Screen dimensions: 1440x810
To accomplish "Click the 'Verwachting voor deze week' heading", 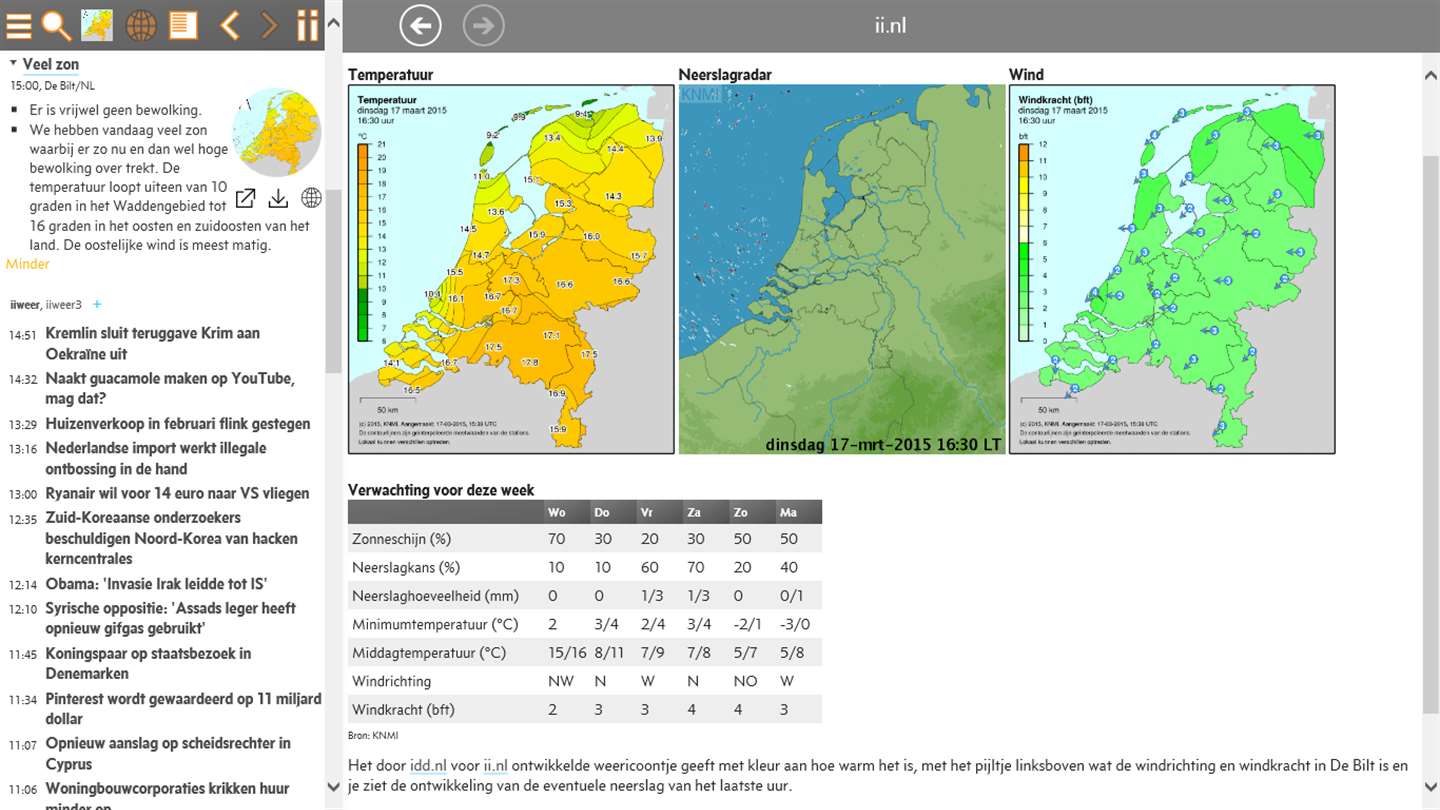I will pyautogui.click(x=441, y=490).
